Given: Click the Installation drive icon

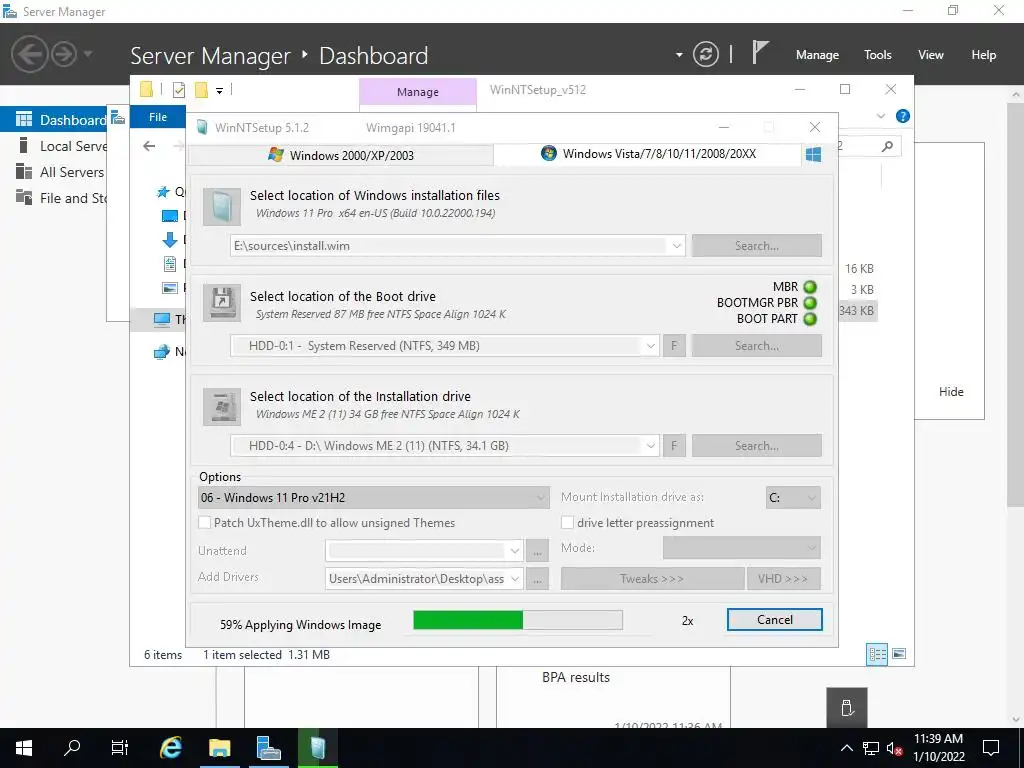Looking at the screenshot, I should click(222, 407).
